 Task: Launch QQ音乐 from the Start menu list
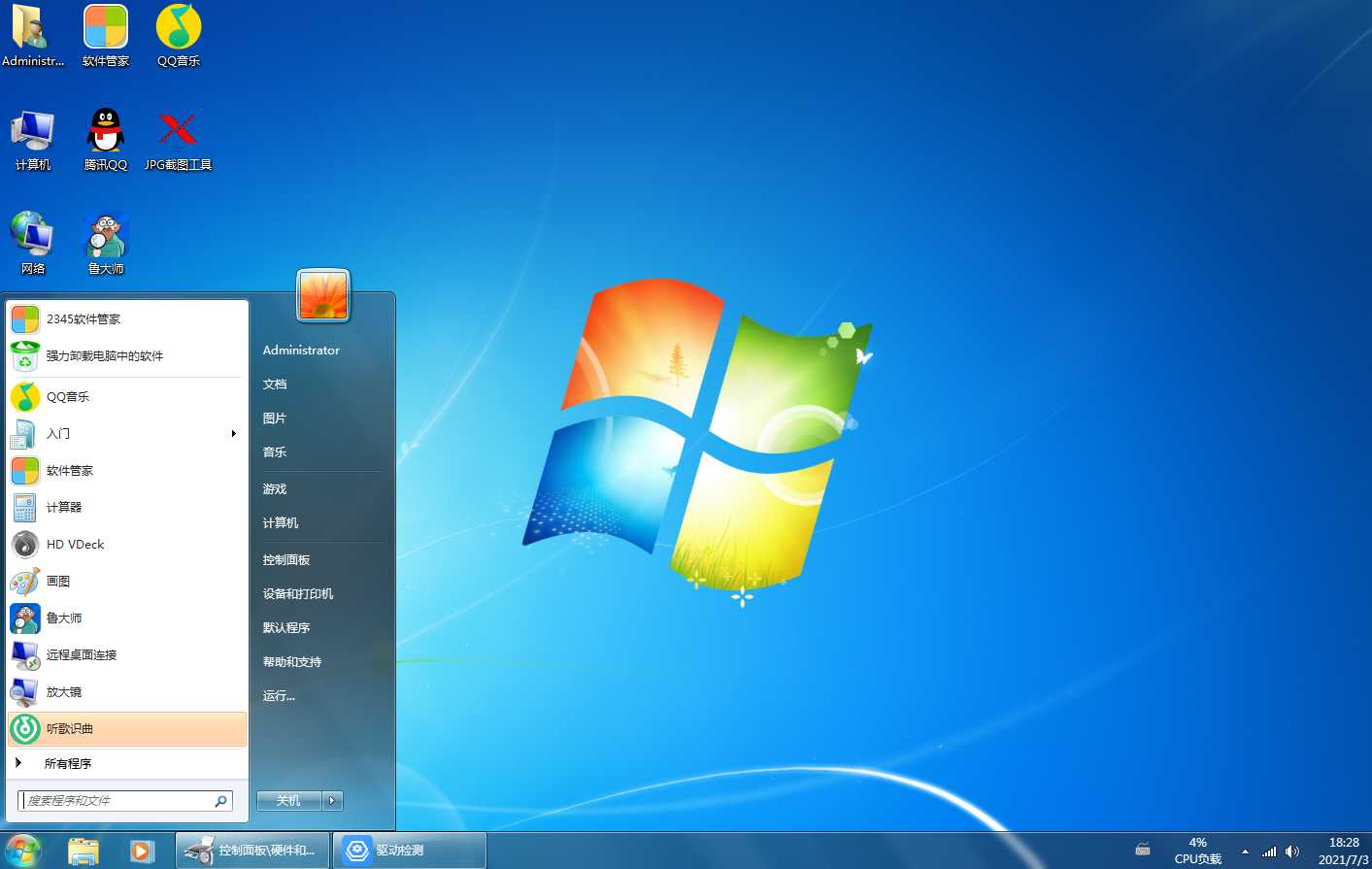tap(126, 397)
